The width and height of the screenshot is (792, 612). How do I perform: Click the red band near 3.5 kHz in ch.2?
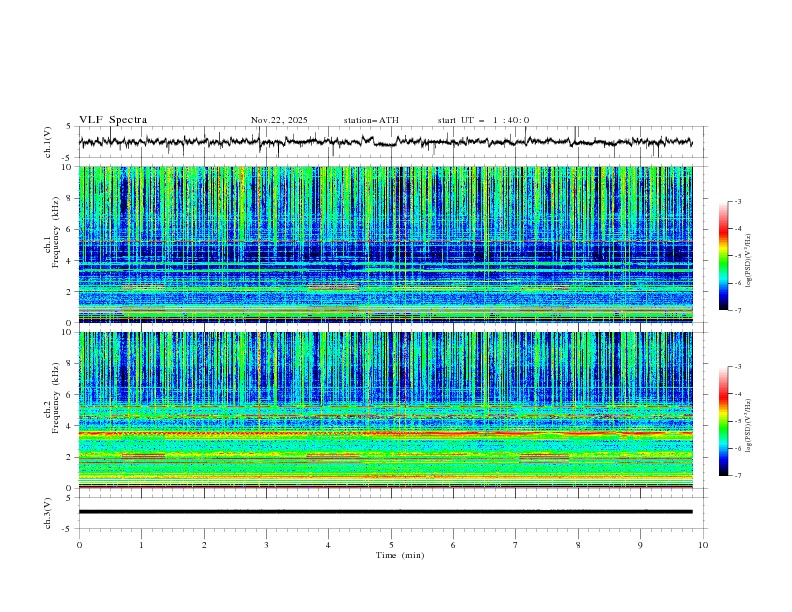386,433
